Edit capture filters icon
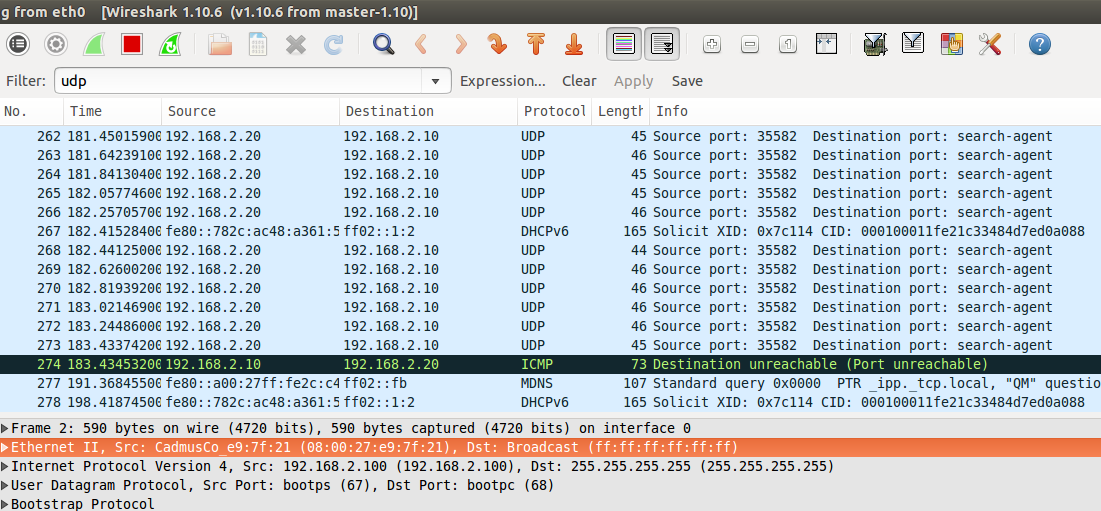Viewport: 1101px width, 511px height. click(x=874, y=44)
